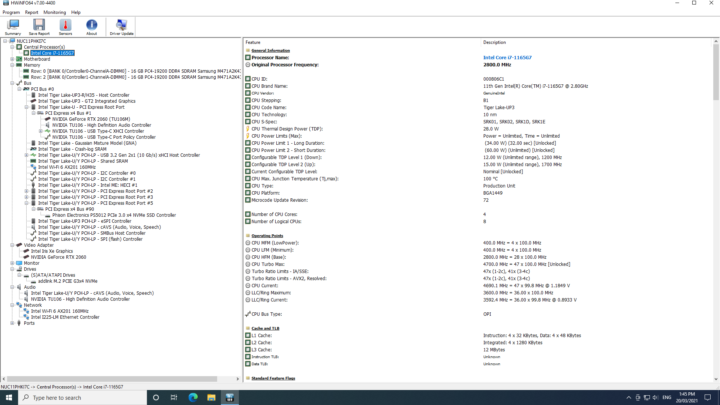Viewport: 720px width, 405px height.
Task: Collapse the NUC11PHKi7C root node
Action: coord(5,41)
